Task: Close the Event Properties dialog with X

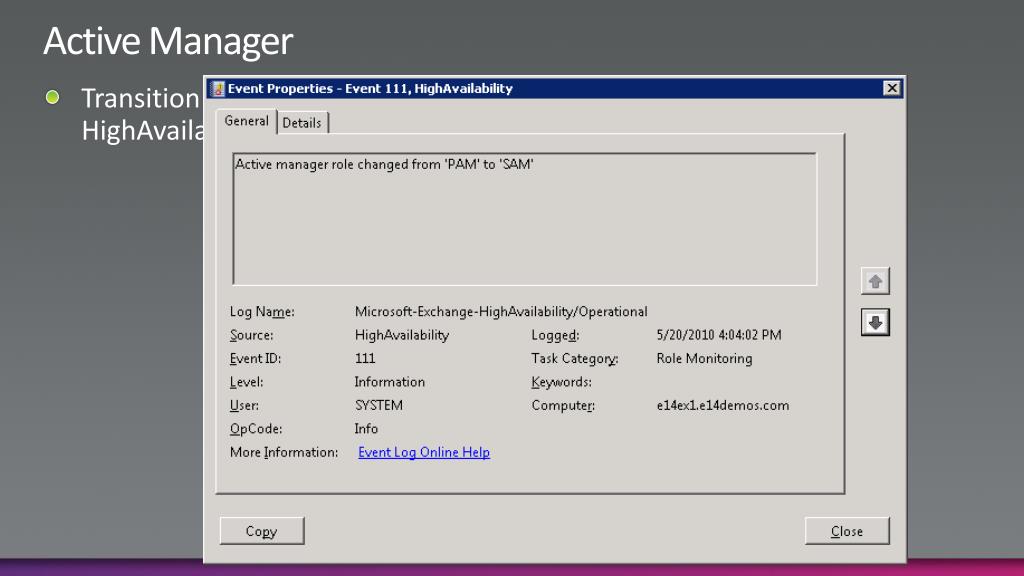Action: coord(891,88)
